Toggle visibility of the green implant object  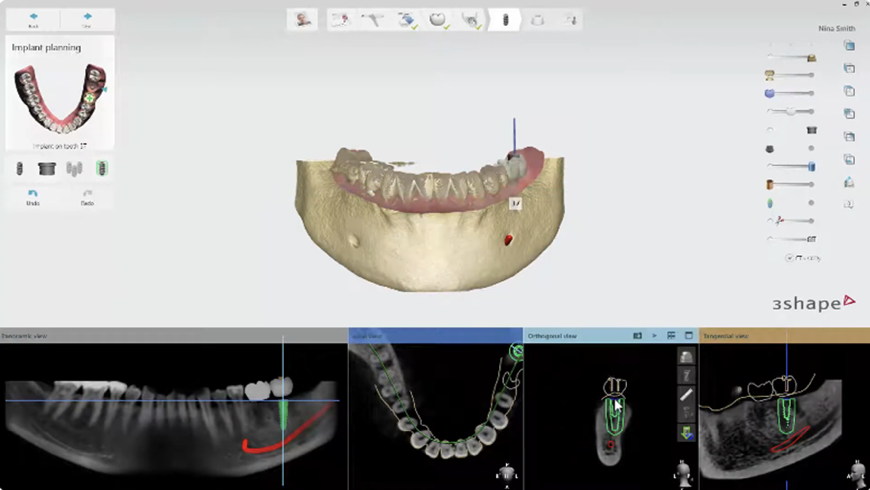pyautogui.click(x=770, y=202)
